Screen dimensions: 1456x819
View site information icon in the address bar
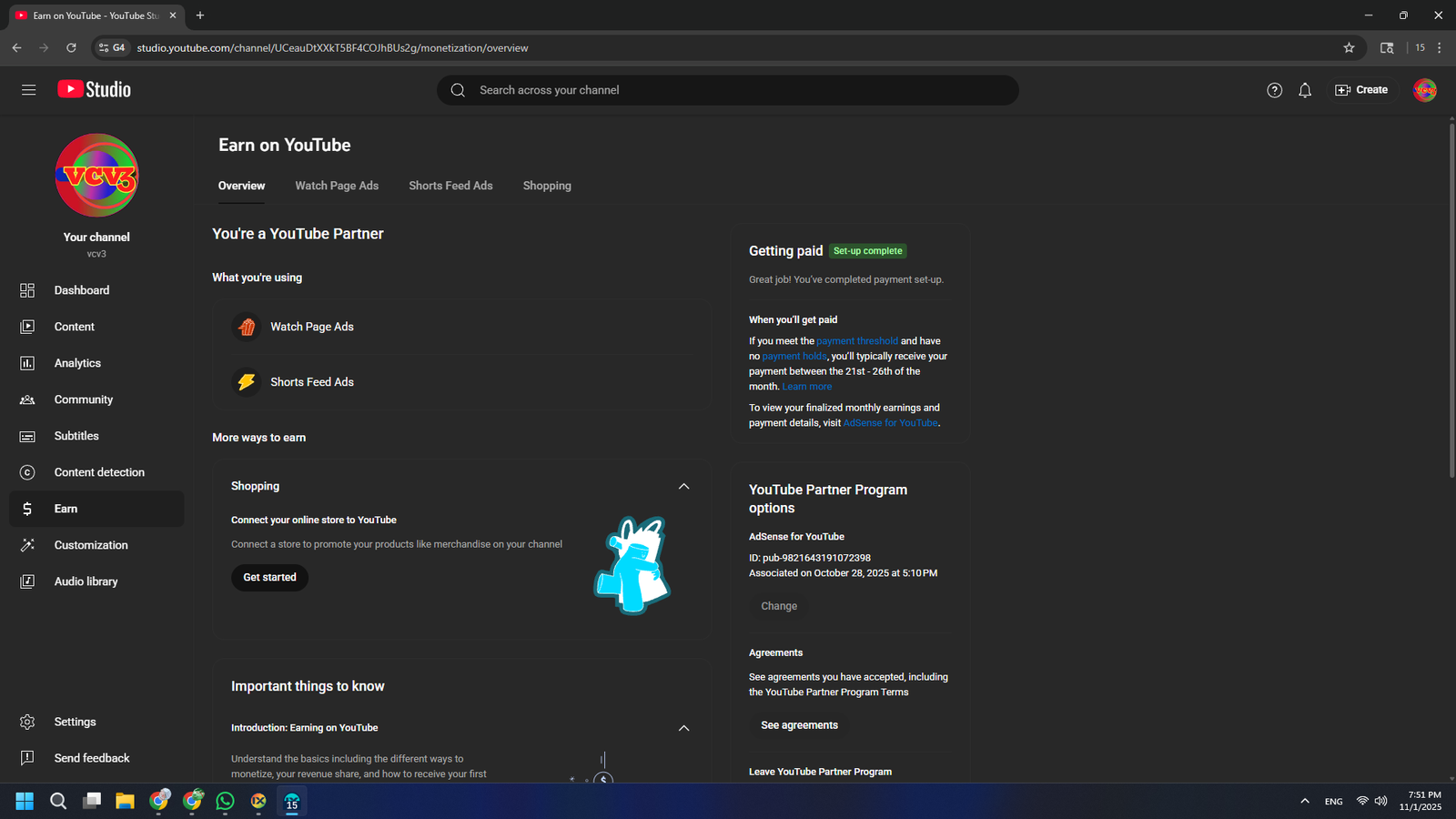[x=112, y=48]
